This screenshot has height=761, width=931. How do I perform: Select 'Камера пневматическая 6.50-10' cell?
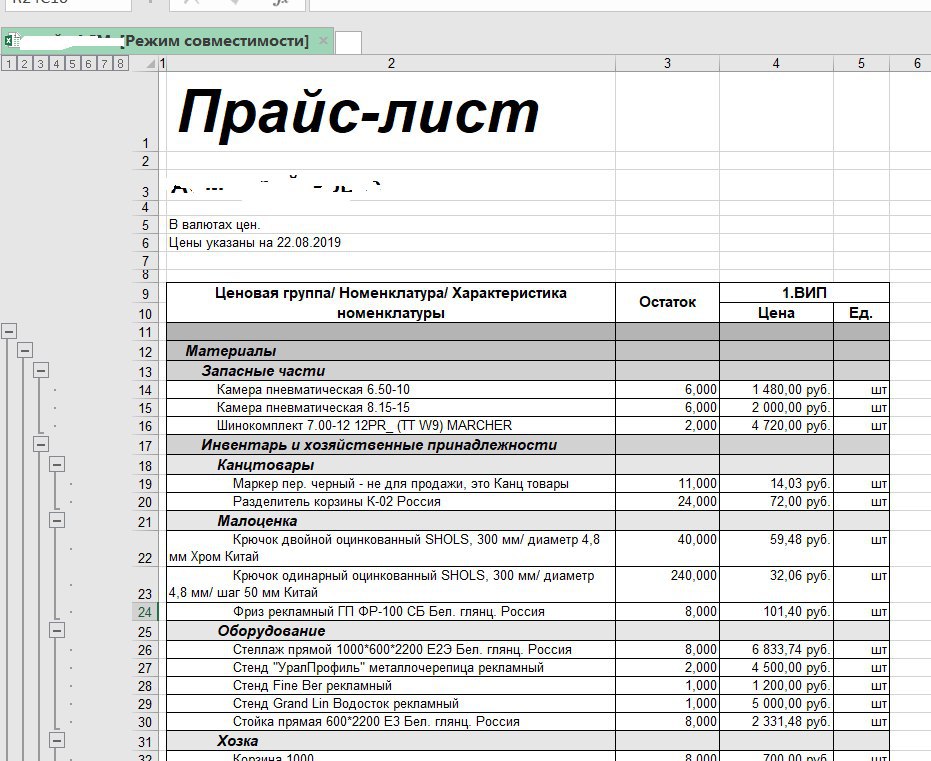[391, 389]
